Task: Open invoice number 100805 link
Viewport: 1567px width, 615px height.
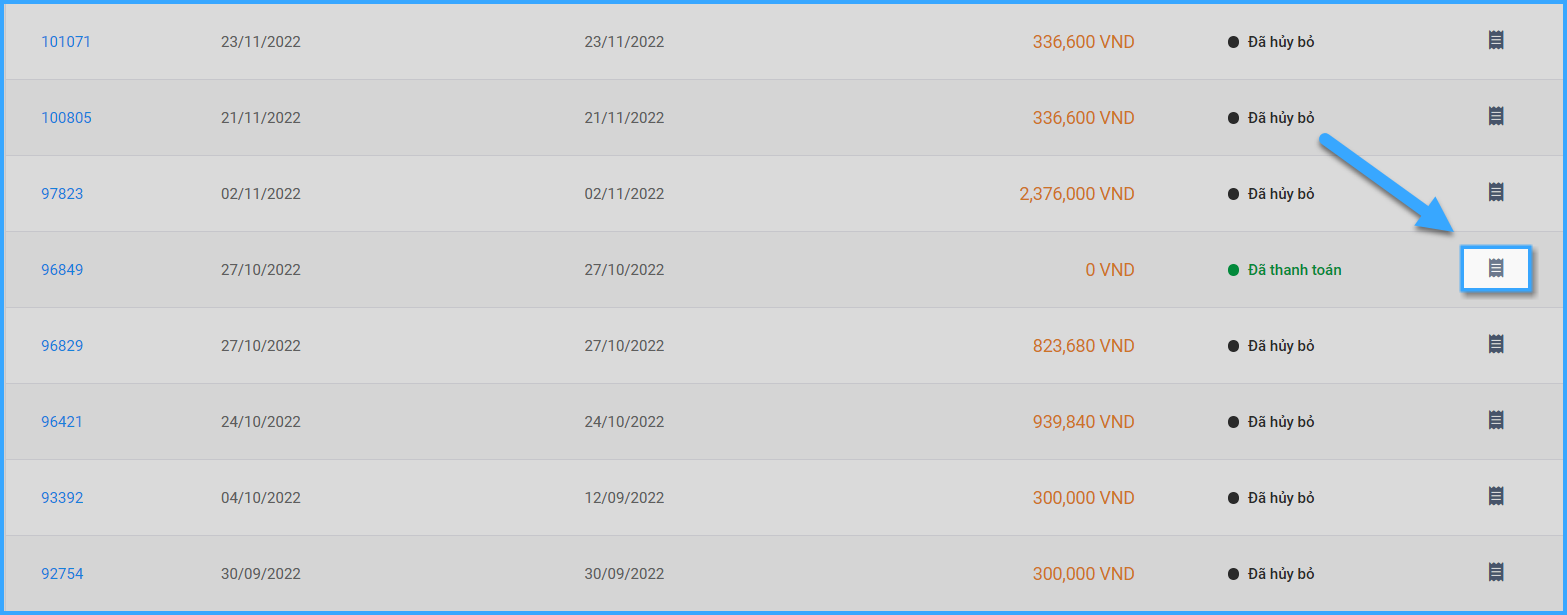Action: (66, 118)
